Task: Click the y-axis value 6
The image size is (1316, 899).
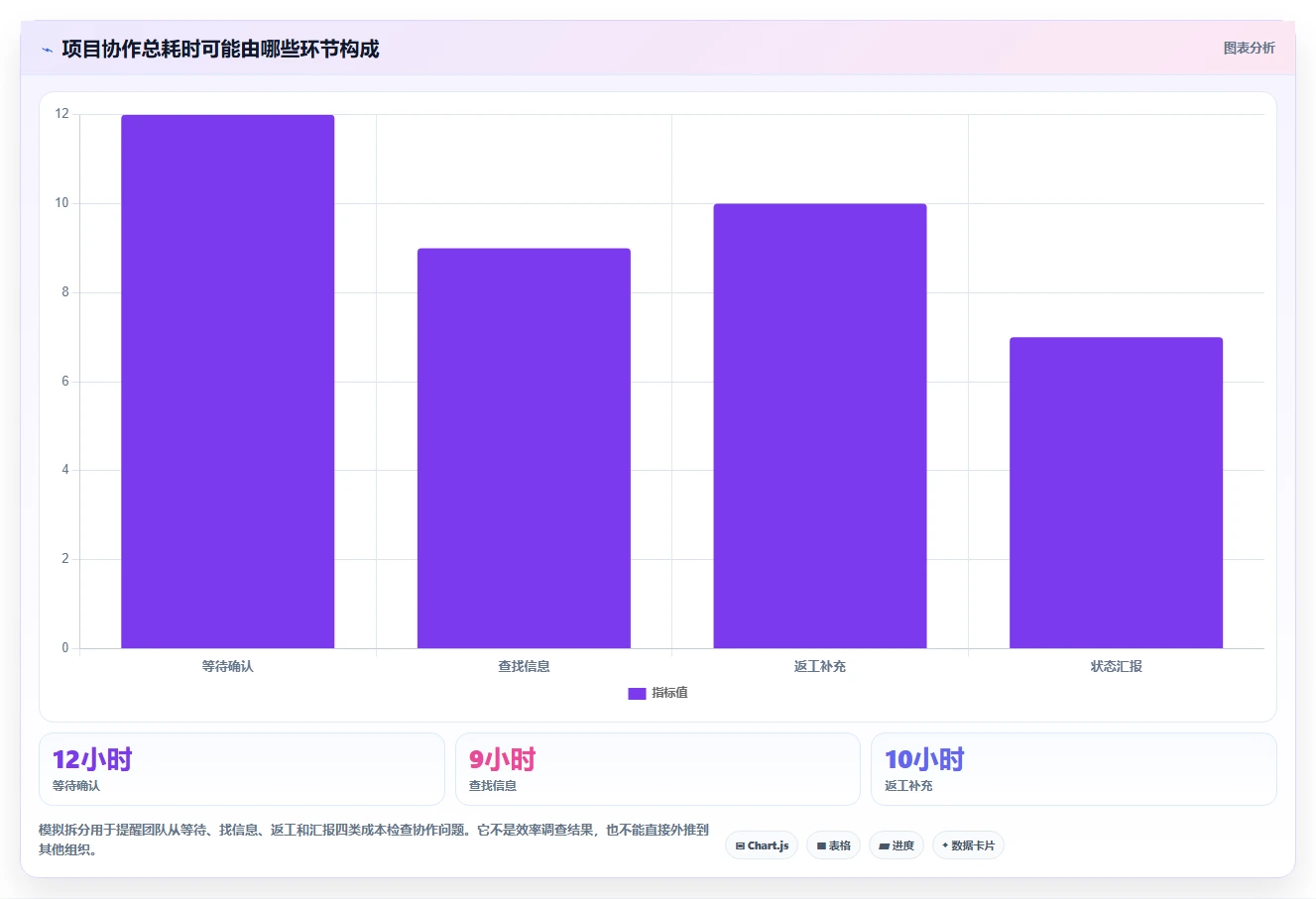Action: pyautogui.click(x=65, y=382)
